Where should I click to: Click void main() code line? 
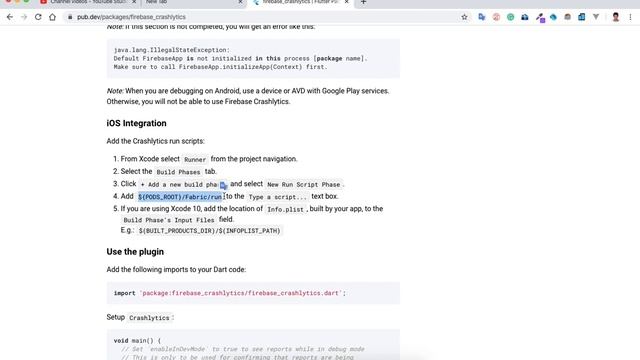tap(138, 340)
